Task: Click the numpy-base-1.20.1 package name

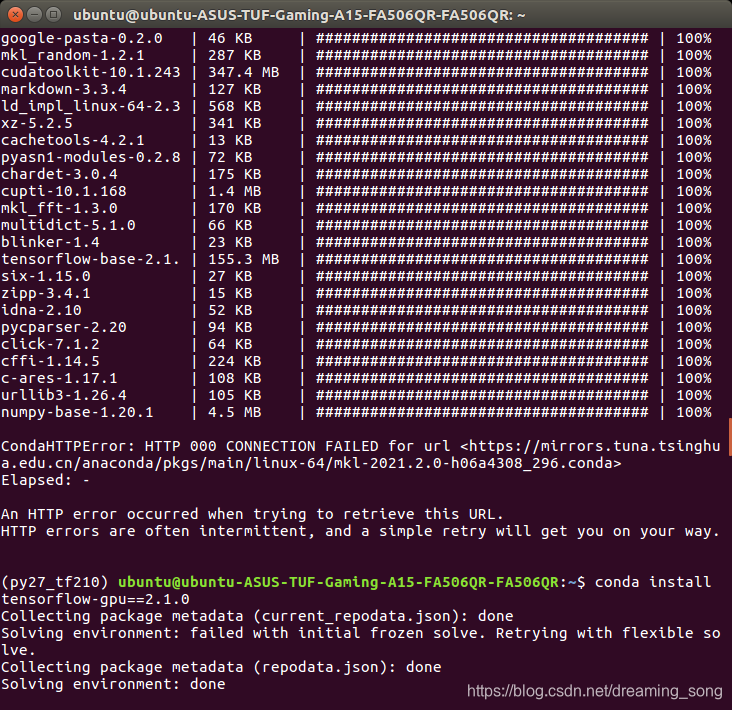Action: click(77, 412)
